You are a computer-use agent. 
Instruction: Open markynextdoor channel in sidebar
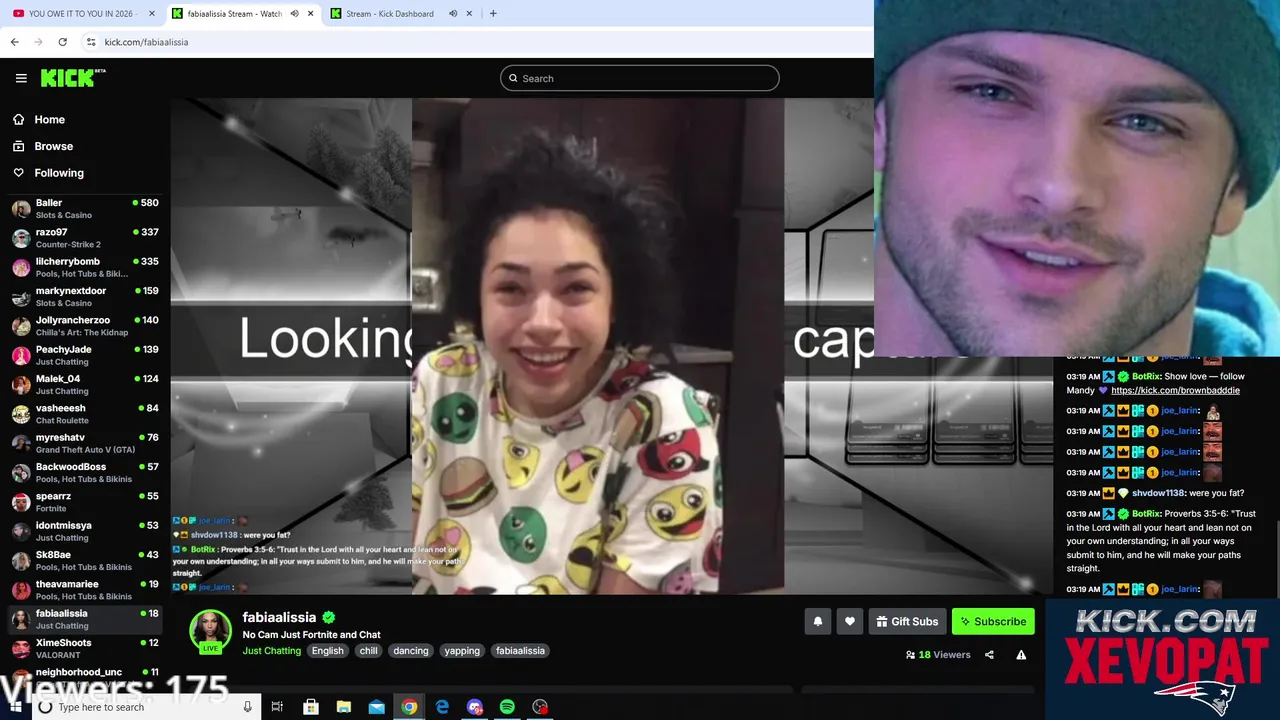pos(85,296)
